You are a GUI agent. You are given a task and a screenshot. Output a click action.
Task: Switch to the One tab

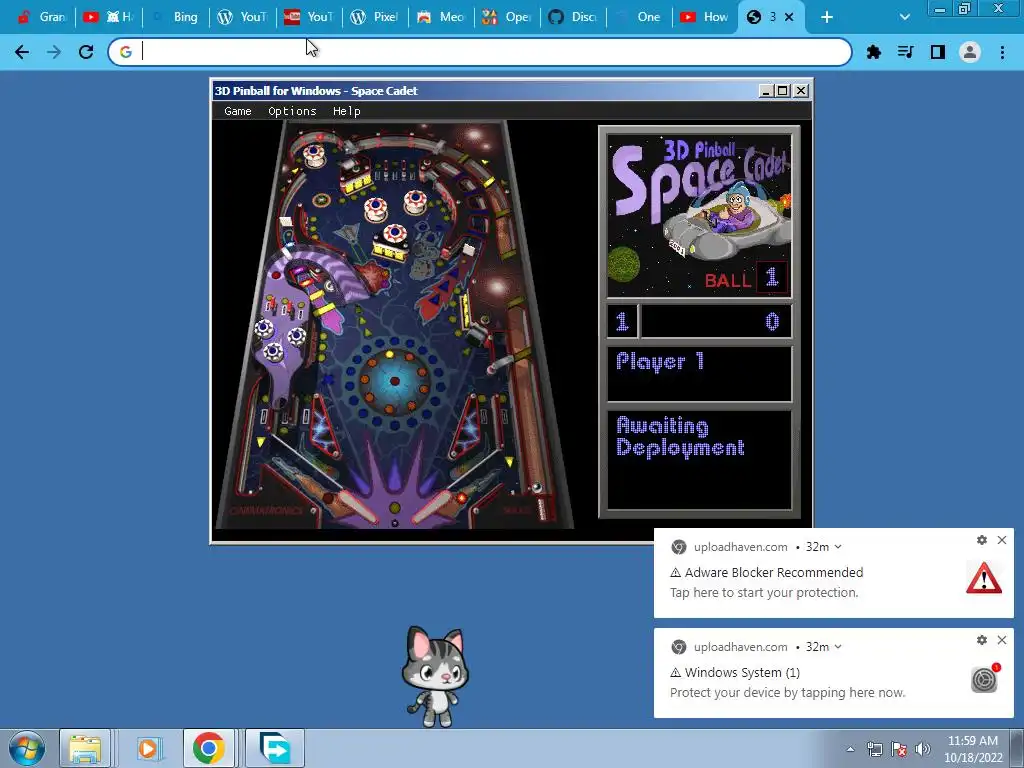pos(639,17)
